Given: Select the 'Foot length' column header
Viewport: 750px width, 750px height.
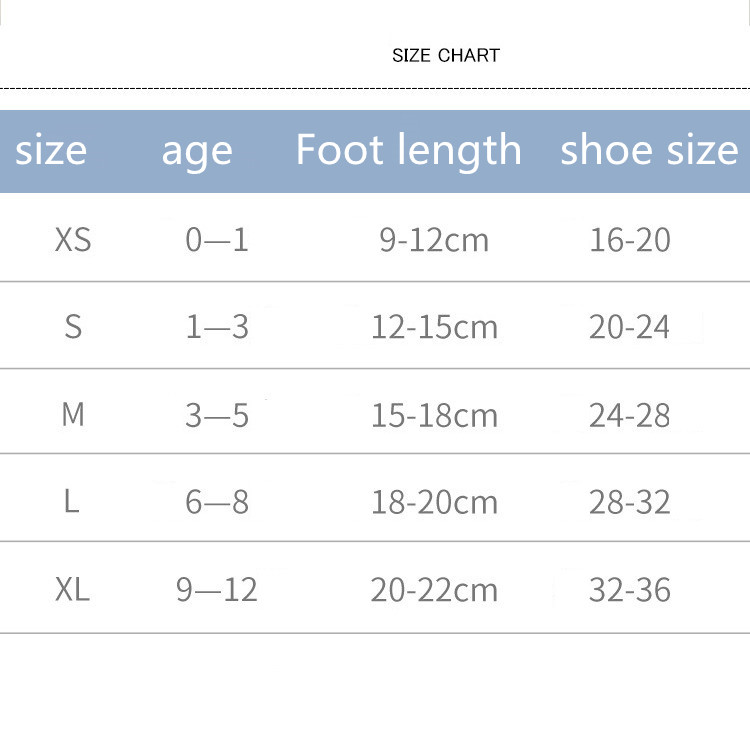Looking at the screenshot, I should [x=409, y=150].
